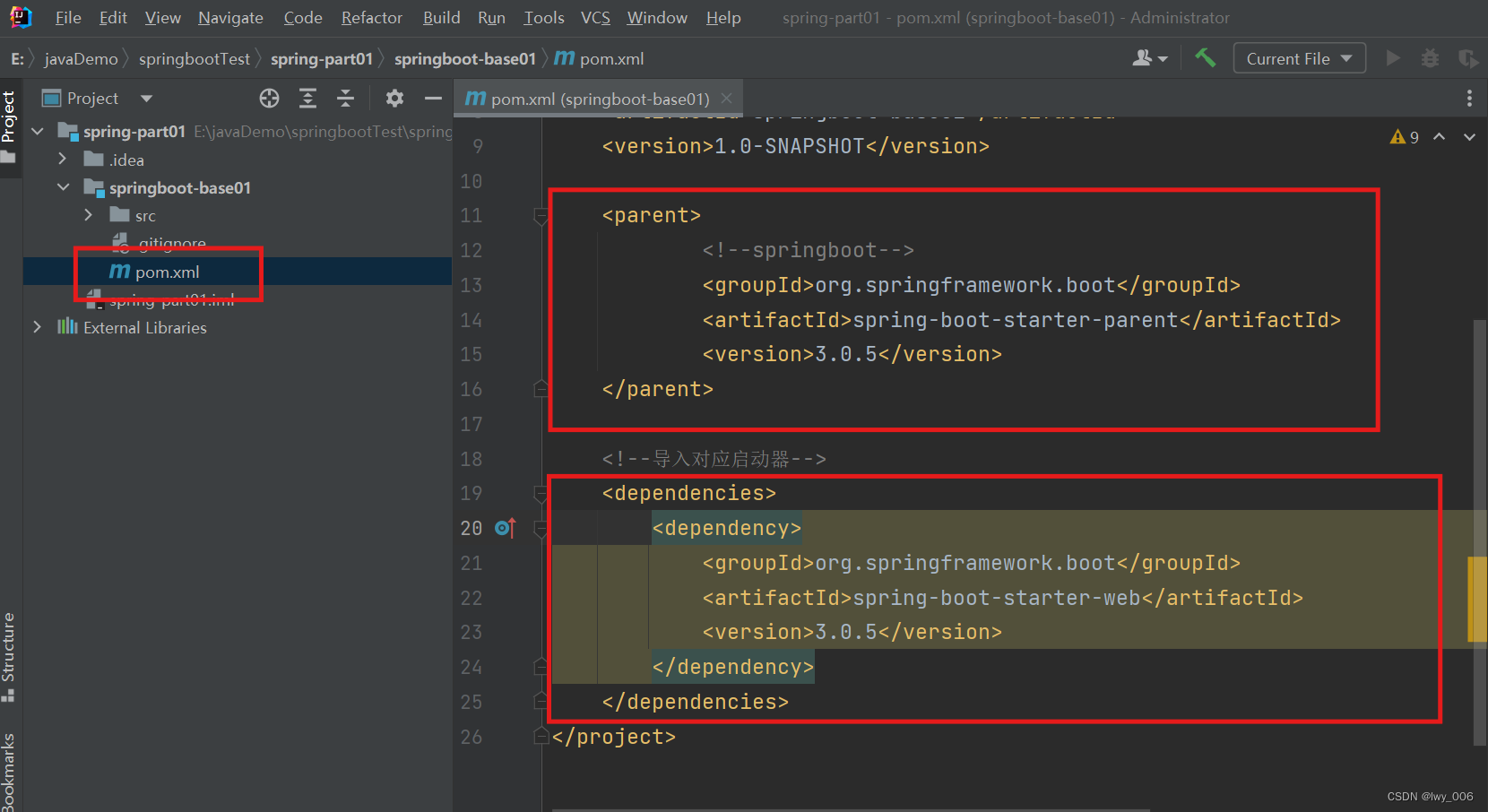The height and width of the screenshot is (812, 1488).
Task: Click spring-part01 in the breadcrumb path
Action: tap(321, 58)
